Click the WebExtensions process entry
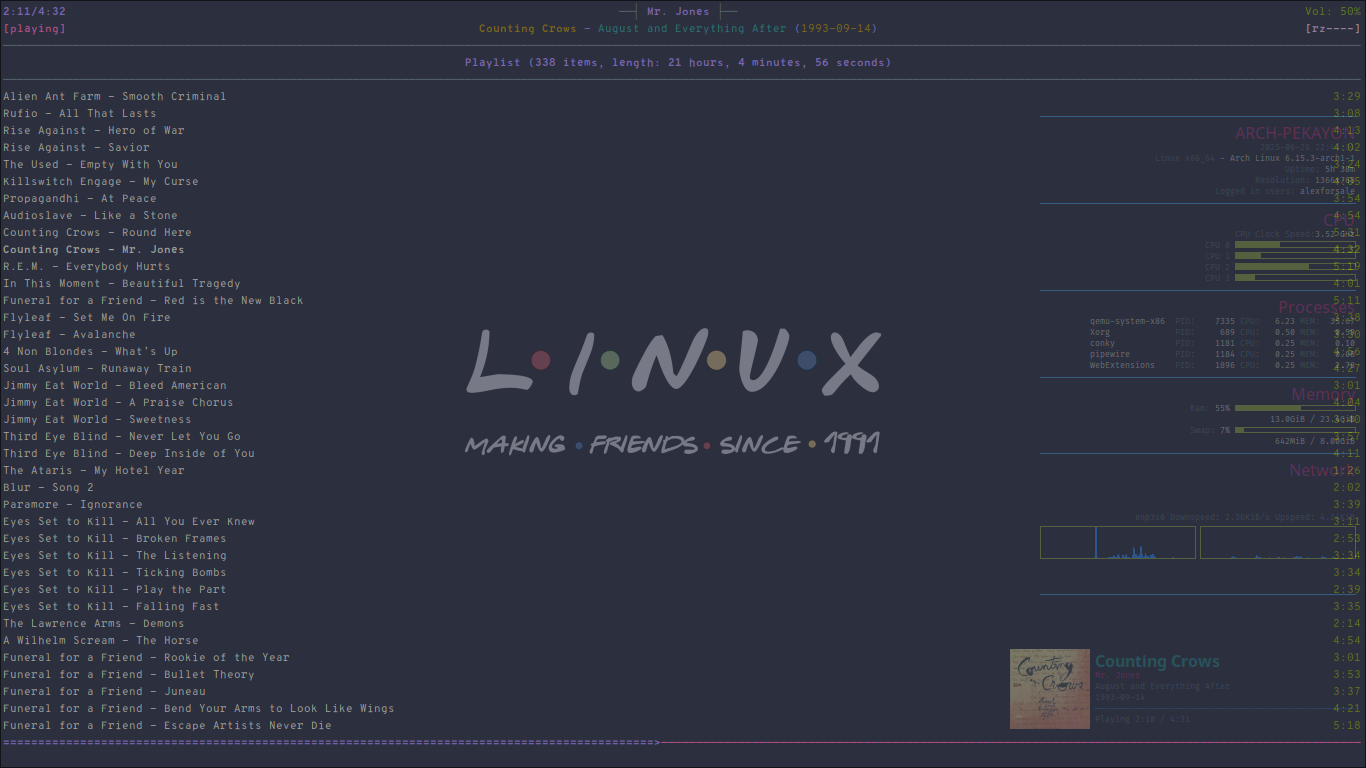Viewport: 1366px width, 768px height. (1122, 366)
